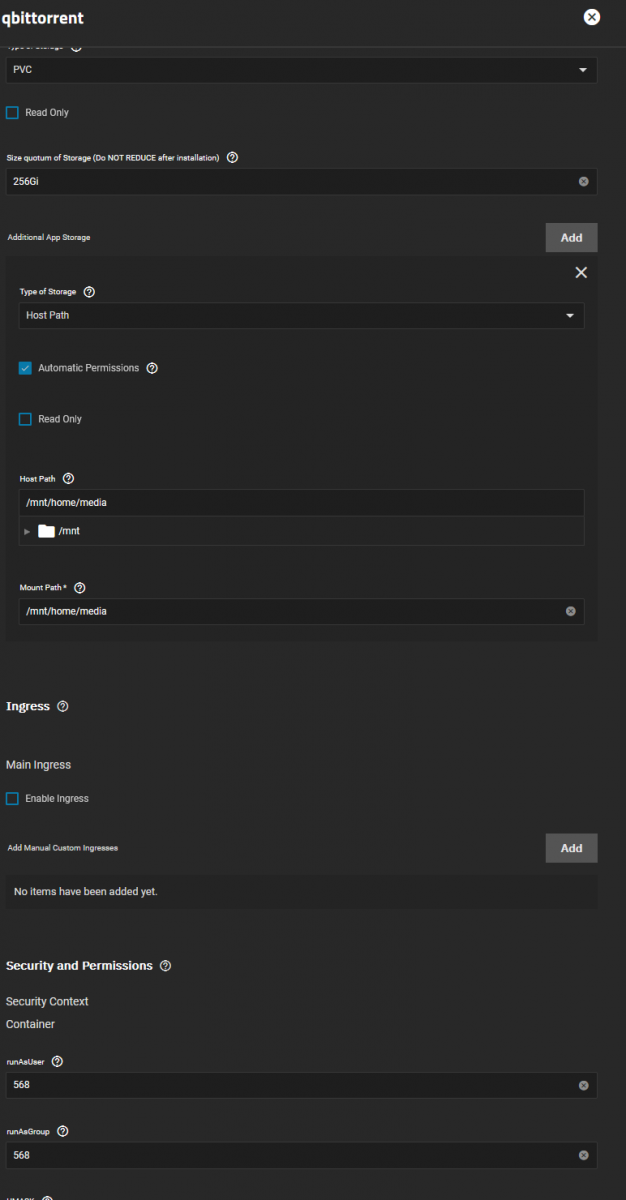Screen dimensions: 626x1200
Task: Show help for Automatic Permissions
Action: (x=152, y=368)
